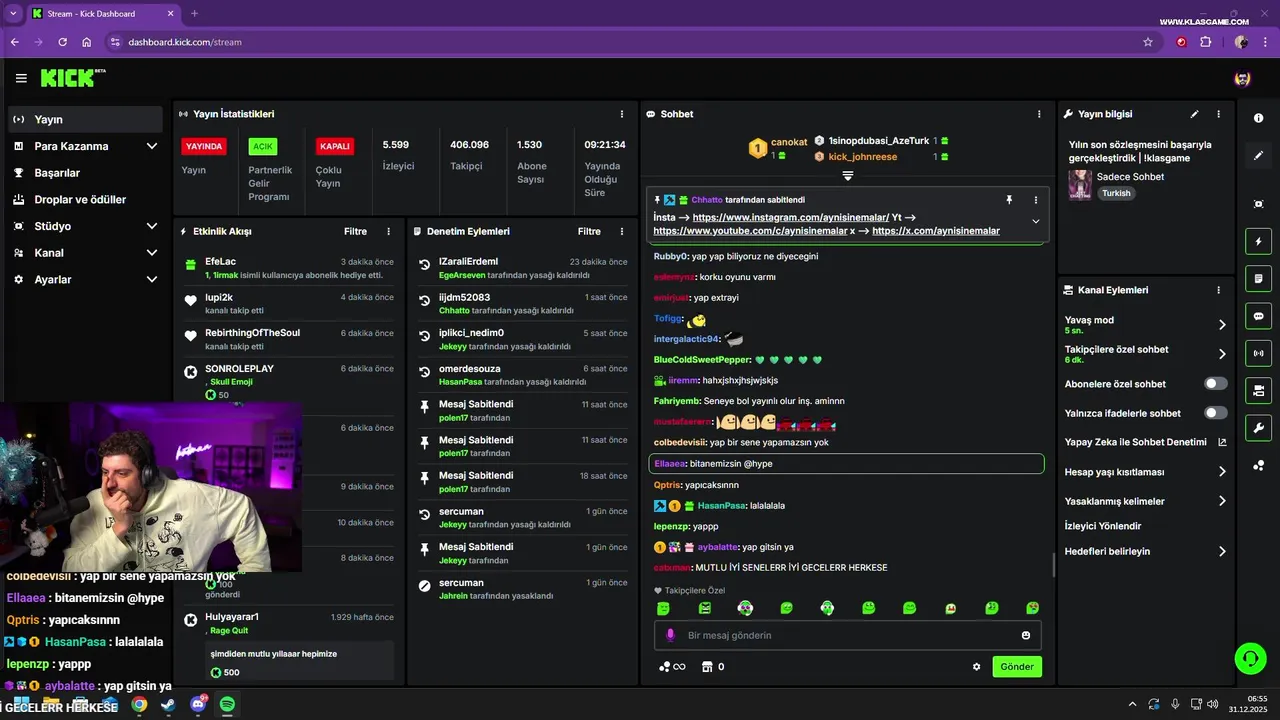Click İzleyici Yönlendir
1280x720 pixels.
click(1103, 526)
